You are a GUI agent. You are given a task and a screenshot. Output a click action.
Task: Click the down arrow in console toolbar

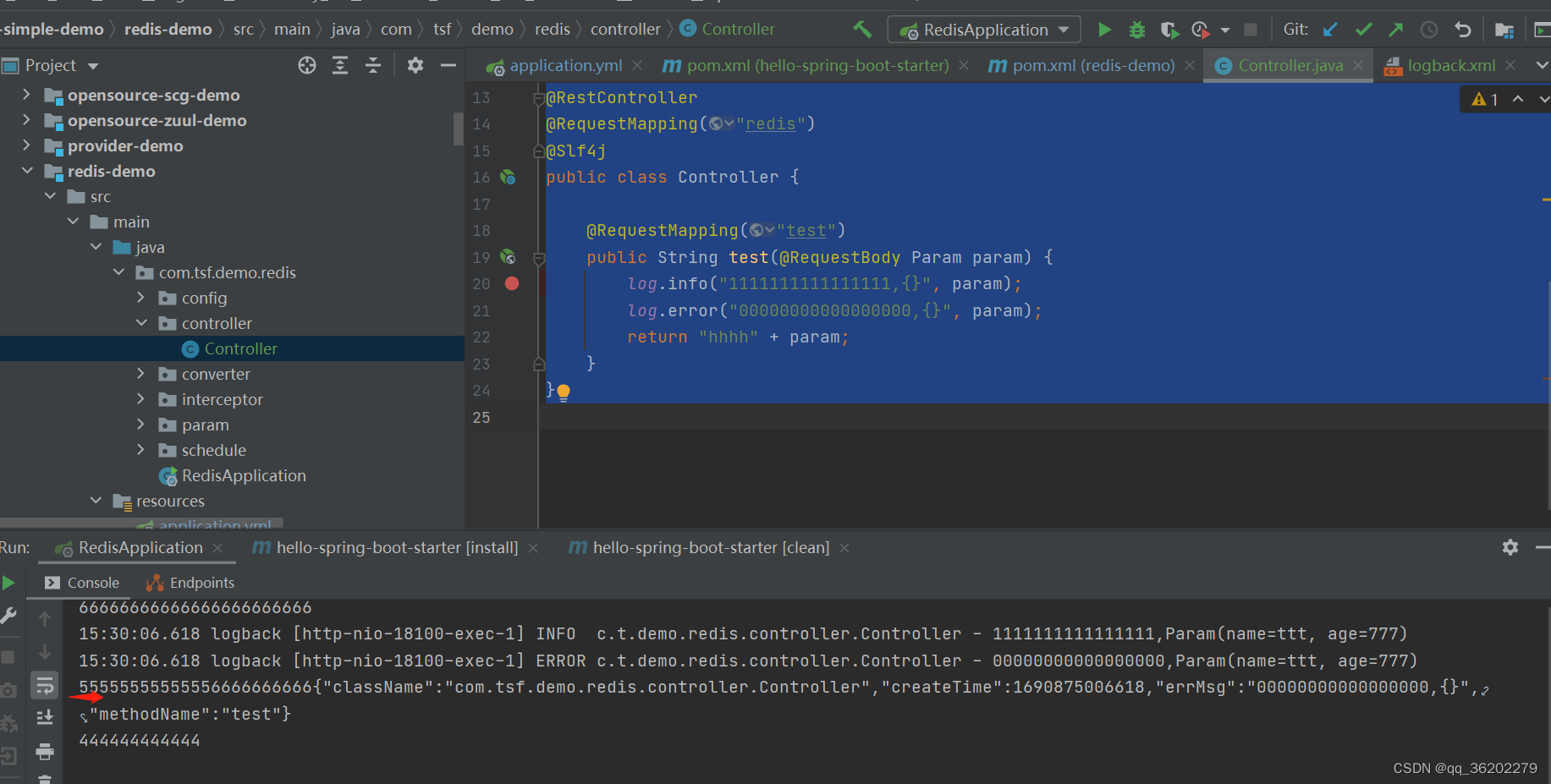[45, 652]
